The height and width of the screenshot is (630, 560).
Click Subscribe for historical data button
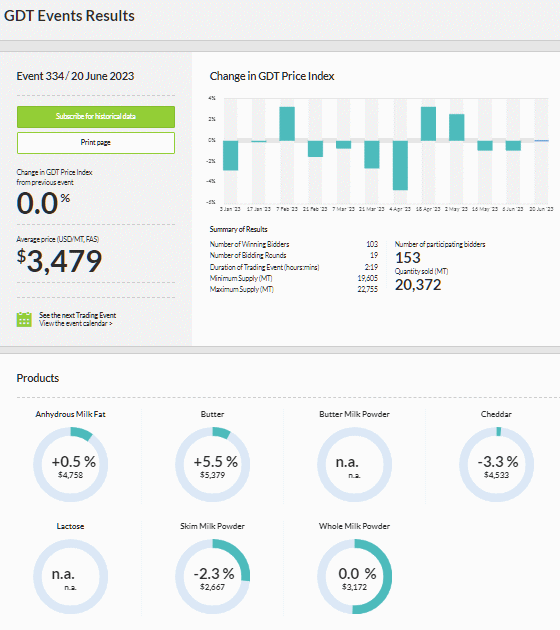click(96, 117)
